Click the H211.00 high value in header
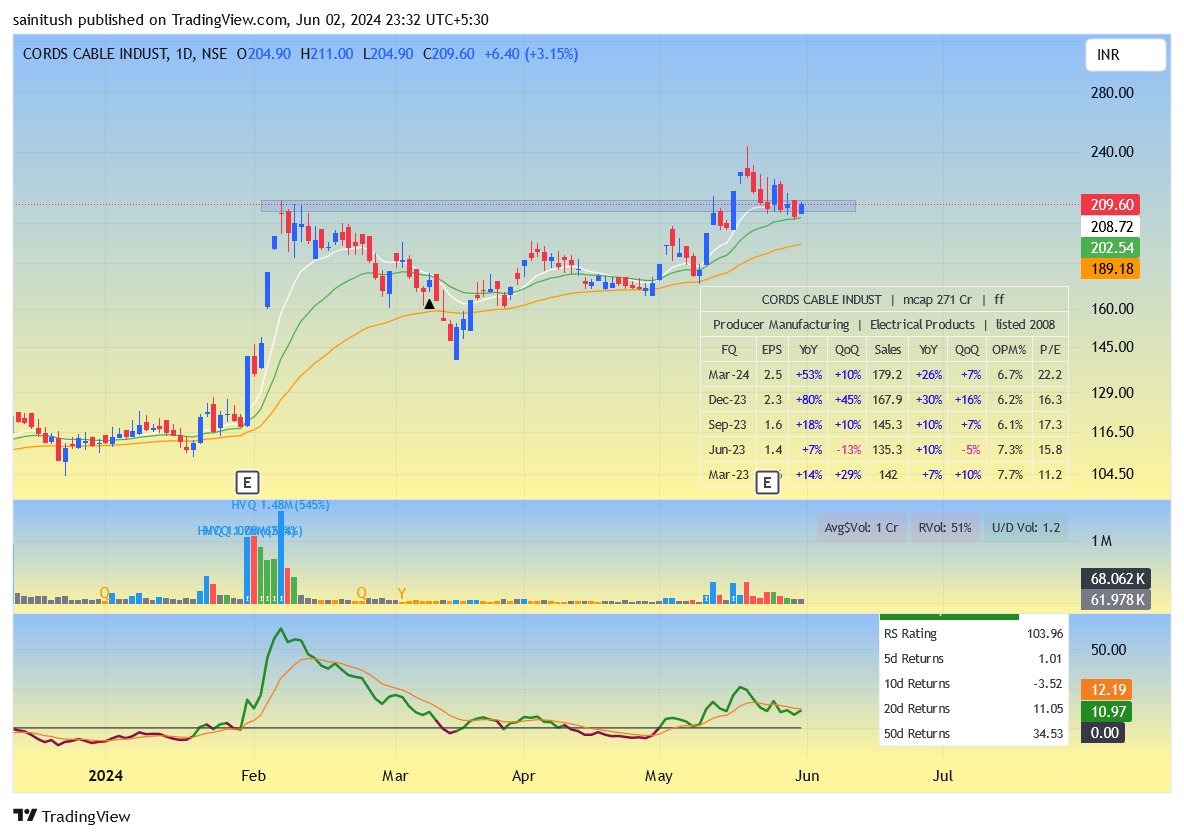Image resolution: width=1184 pixels, height=837 pixels. [x=326, y=54]
